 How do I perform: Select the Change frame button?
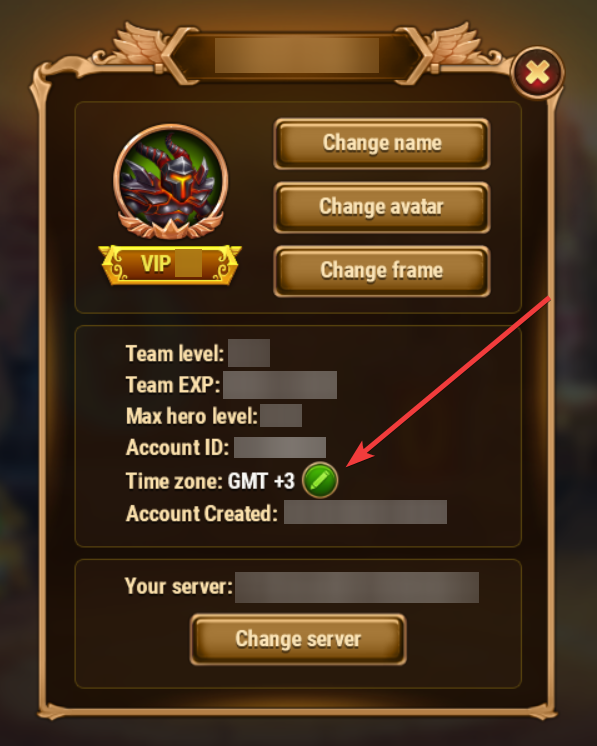click(x=382, y=271)
